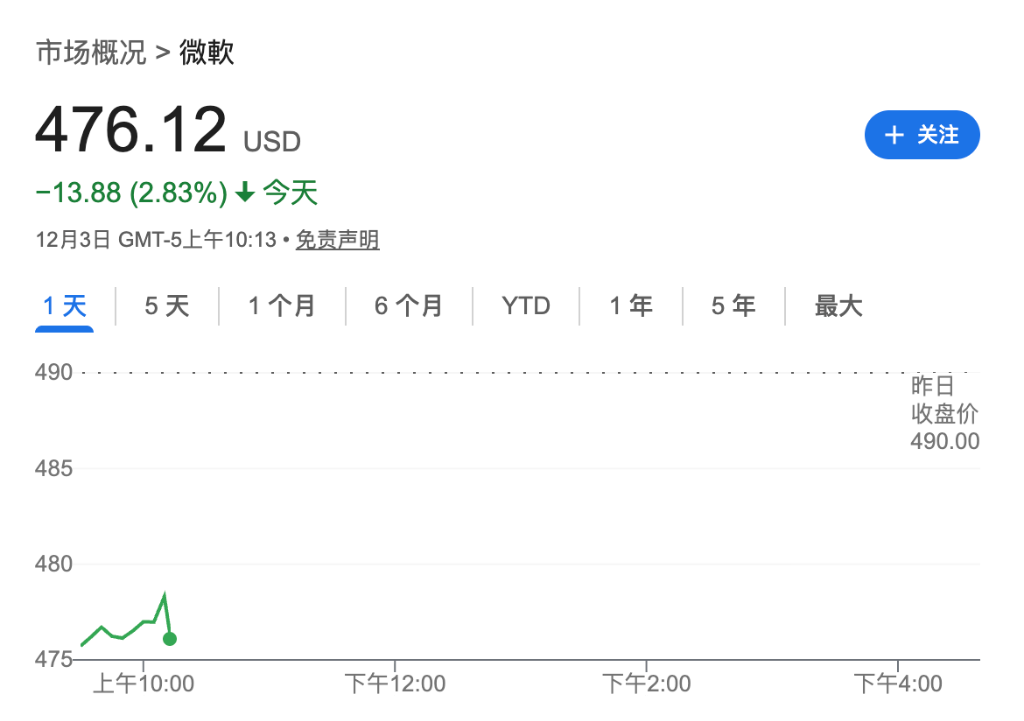
Task: Select the 1 天 time range tab
Action: 65,306
